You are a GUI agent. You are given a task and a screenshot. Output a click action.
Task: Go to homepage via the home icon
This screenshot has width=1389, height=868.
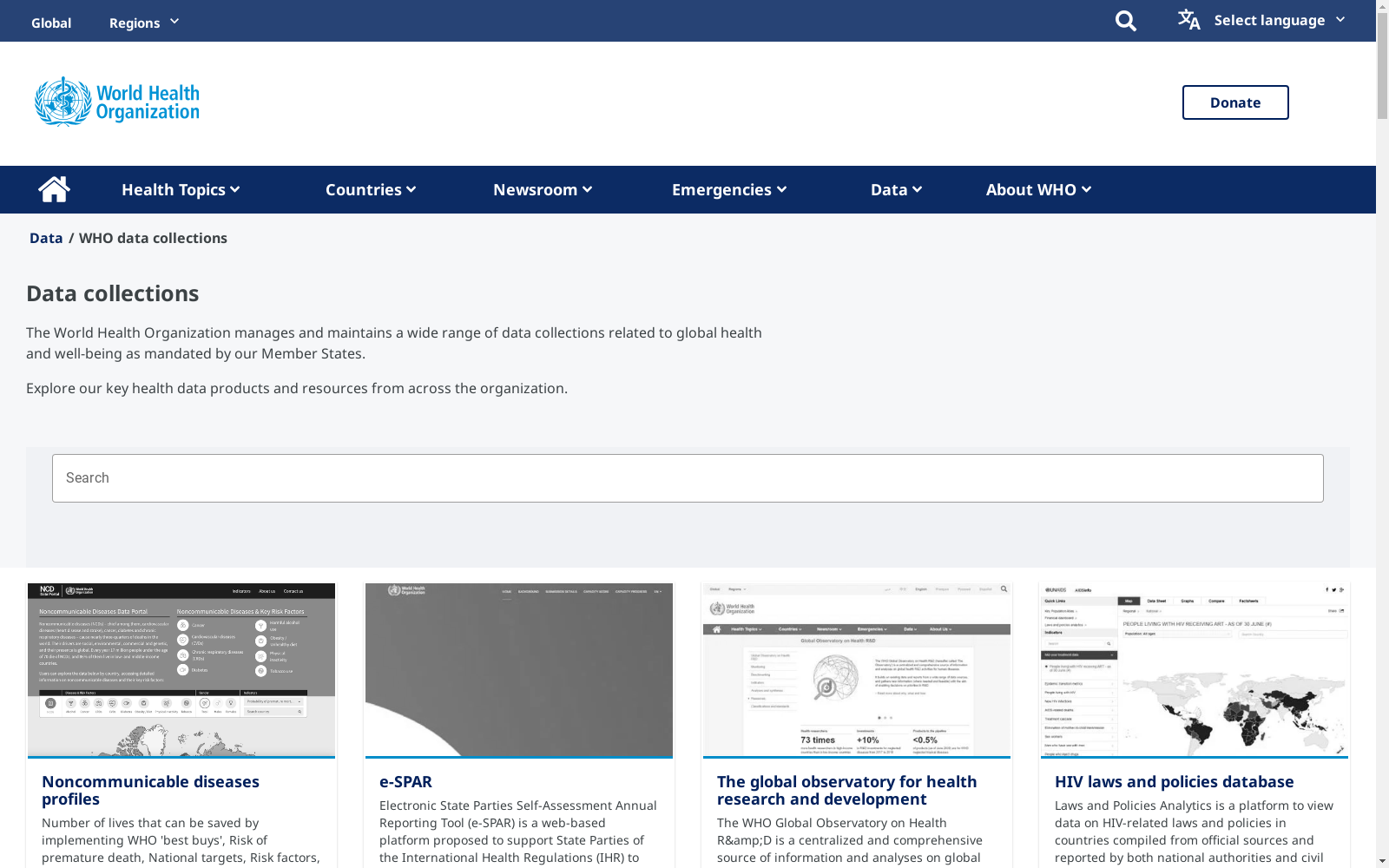pos(54,189)
